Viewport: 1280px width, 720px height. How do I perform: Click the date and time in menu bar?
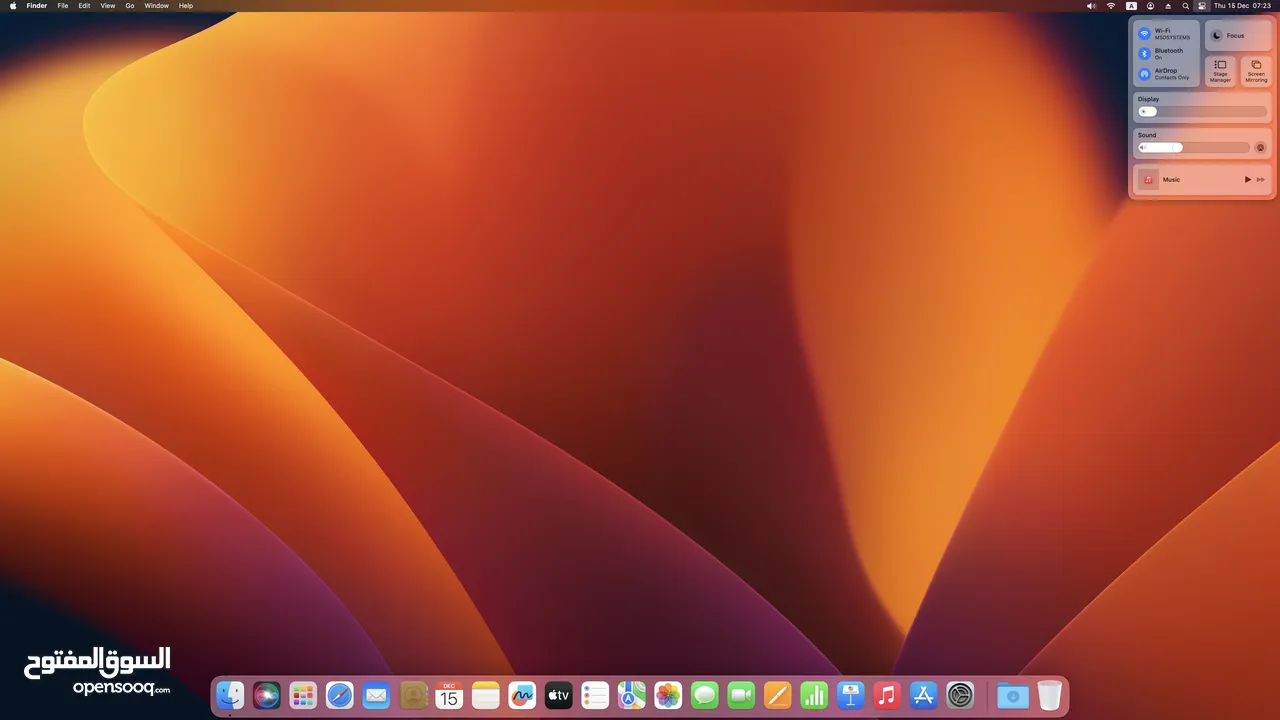pyautogui.click(x=1242, y=6)
